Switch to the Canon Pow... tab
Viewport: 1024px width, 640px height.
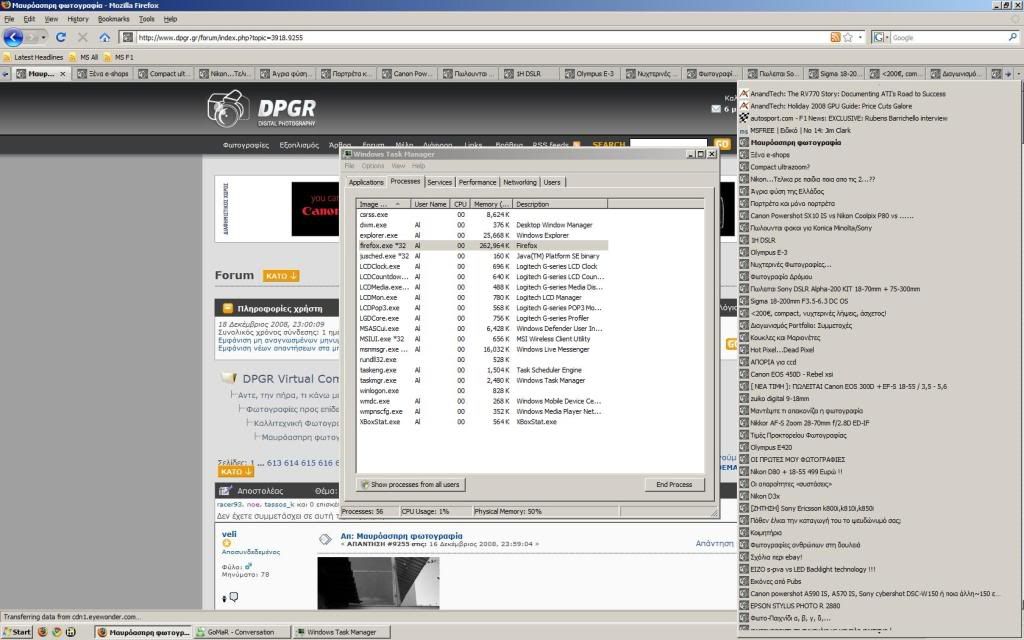408,74
